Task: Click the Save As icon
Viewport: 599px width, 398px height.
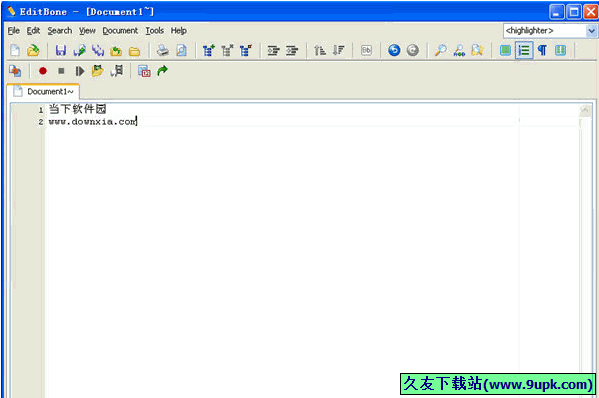Action: (79, 50)
